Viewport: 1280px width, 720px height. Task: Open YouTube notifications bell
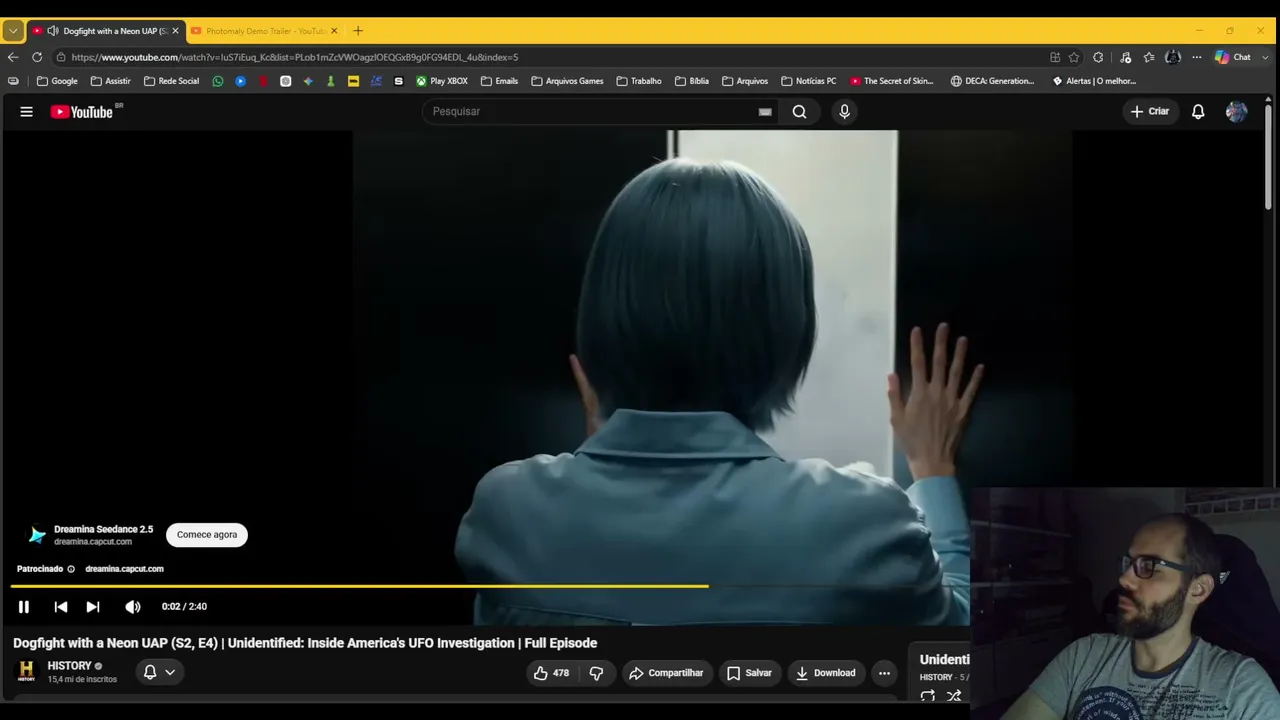click(1198, 112)
